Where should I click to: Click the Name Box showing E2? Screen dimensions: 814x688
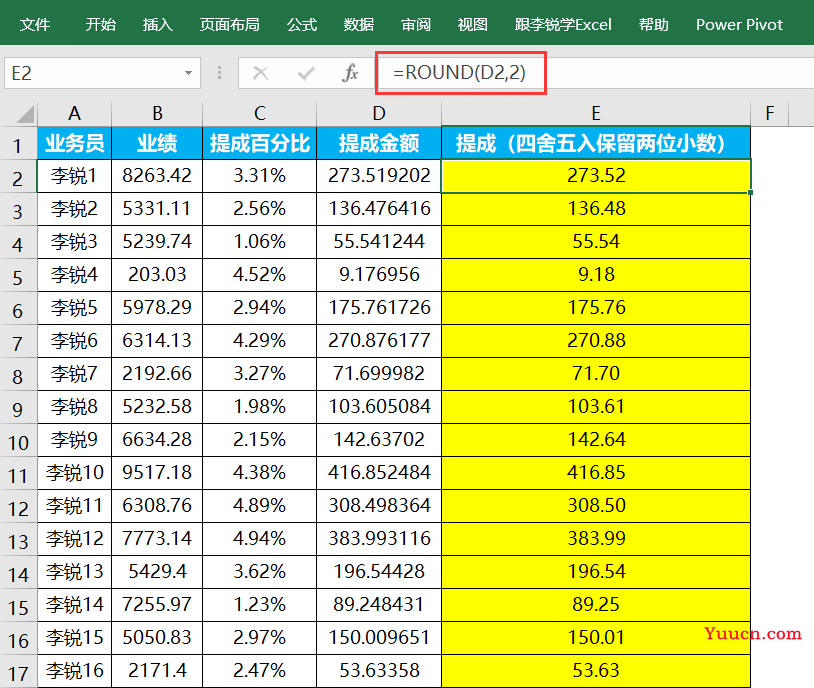click(x=90, y=73)
